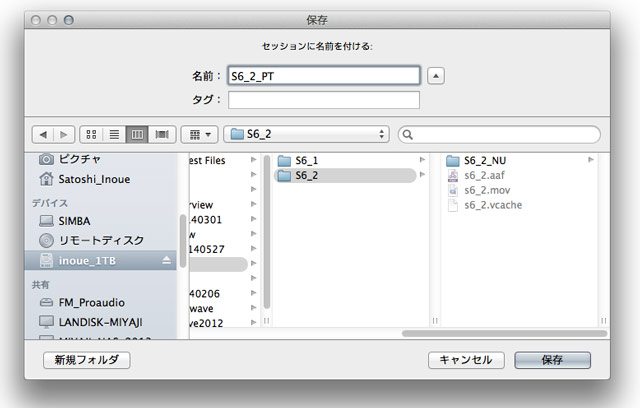The height and width of the screenshot is (408, 640).
Task: Select the folder ending in 'wave'
Action: pos(224,308)
